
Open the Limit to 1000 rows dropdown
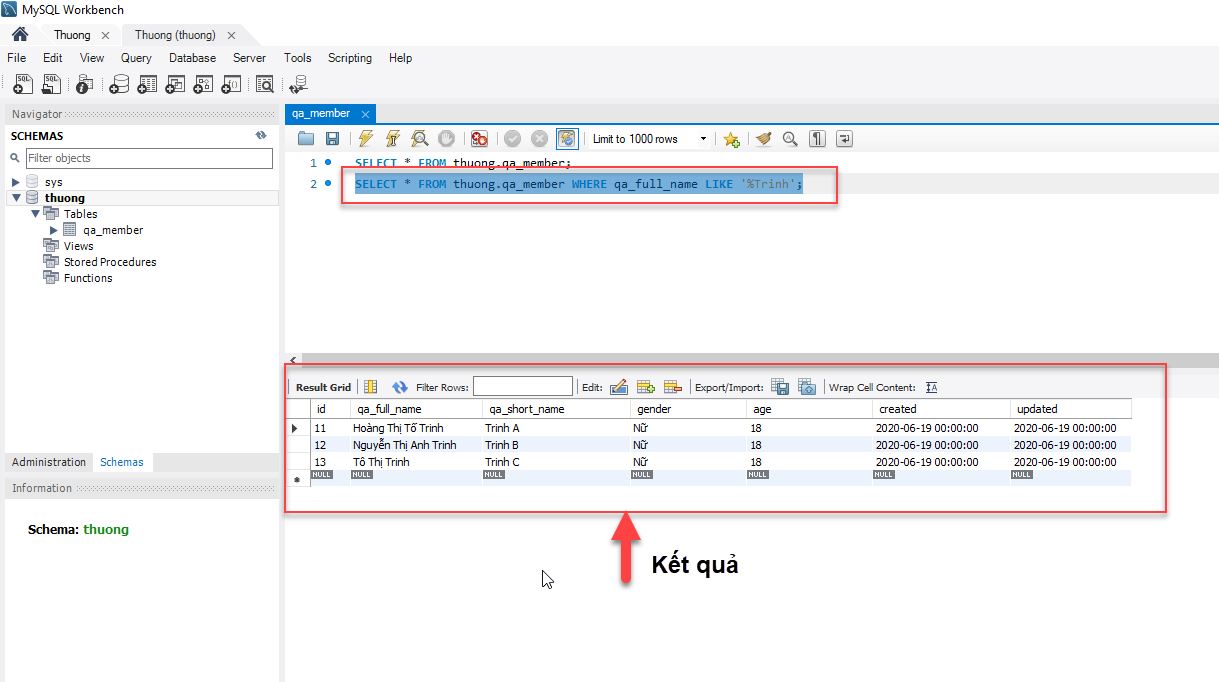tap(650, 139)
